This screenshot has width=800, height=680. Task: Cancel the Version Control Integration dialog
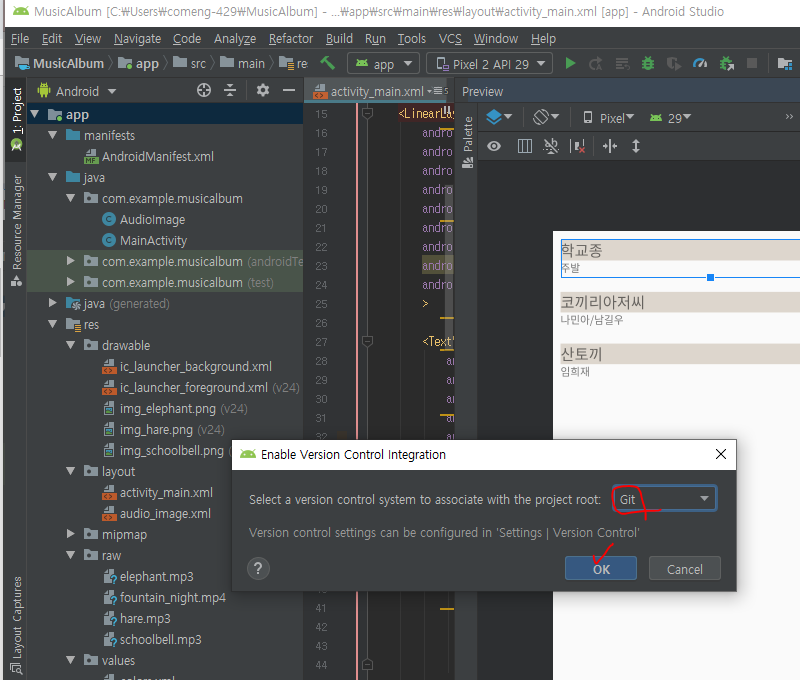click(684, 568)
